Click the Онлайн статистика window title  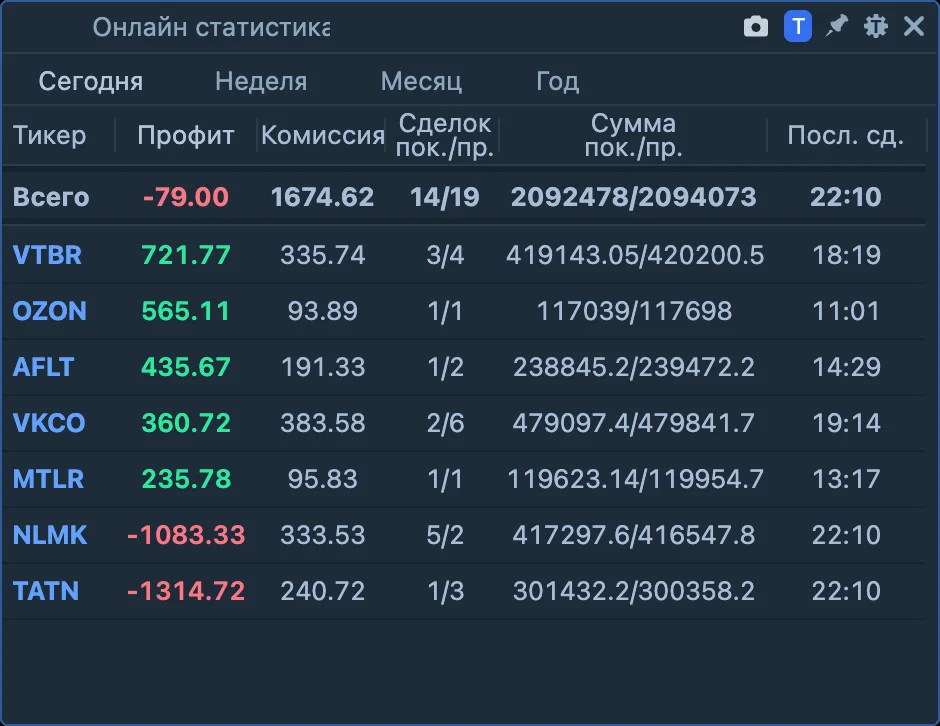tap(211, 28)
